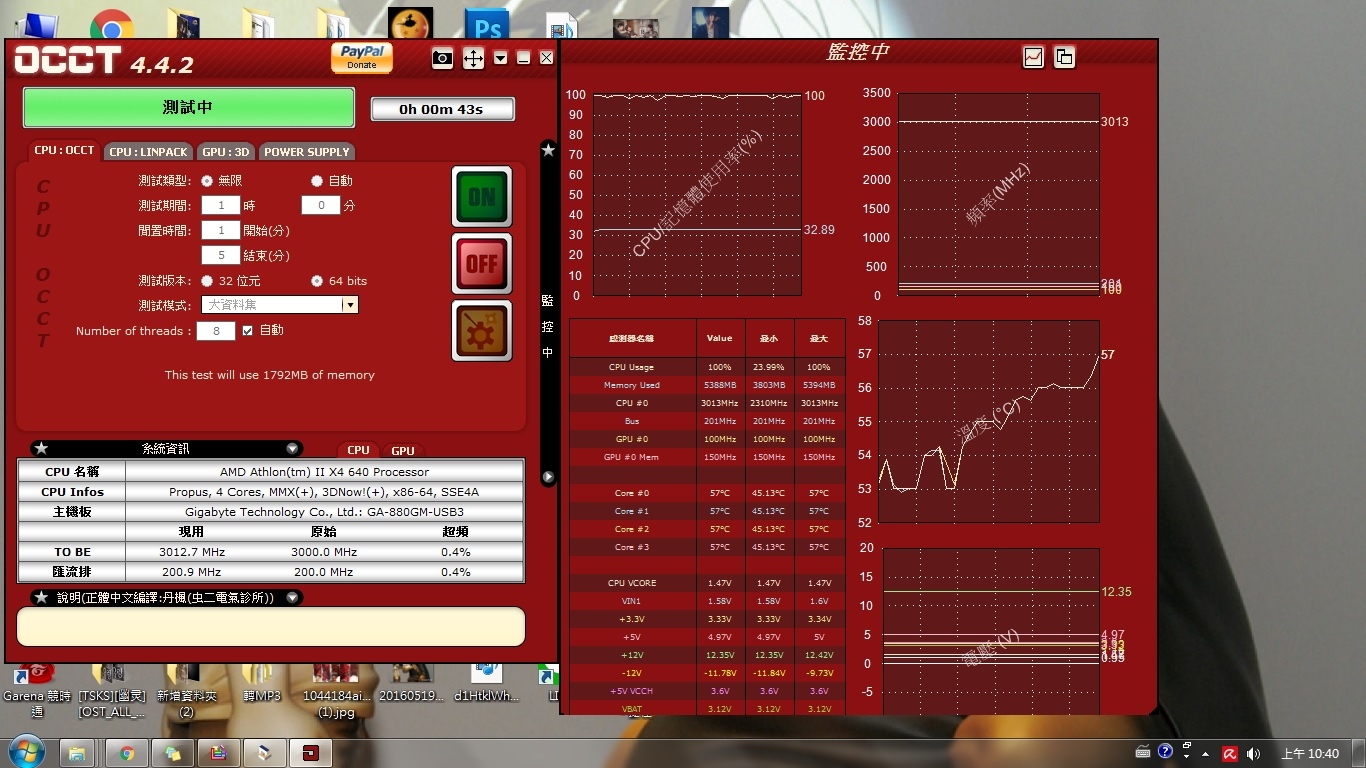1366x768 pixels.
Task: Click File Explorer in the taskbar
Action: (77, 753)
